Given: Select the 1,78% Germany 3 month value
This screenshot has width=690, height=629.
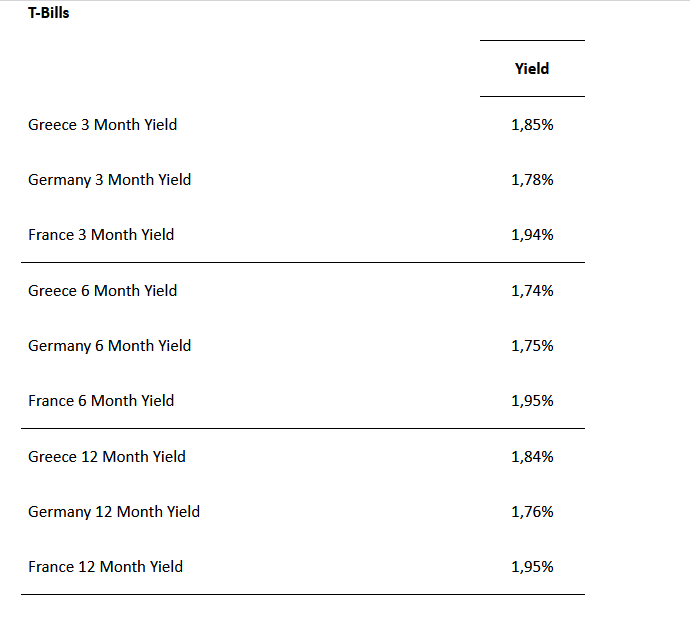Looking at the screenshot, I should 532,180.
